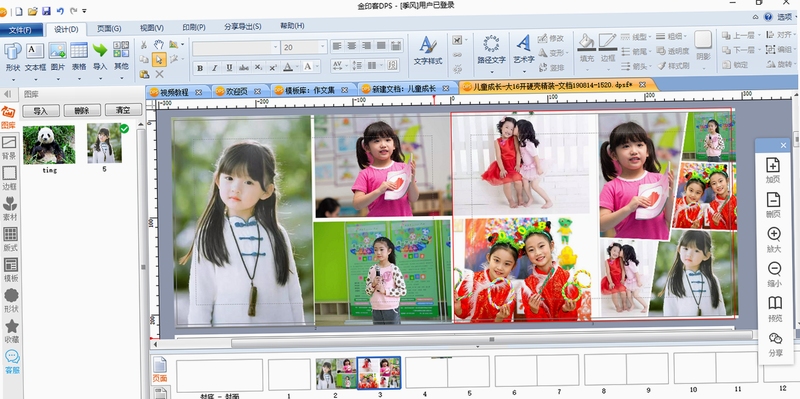Switch to the 页面(G) ribbon tab
The height and width of the screenshot is (399, 800).
pyautogui.click(x=109, y=29)
